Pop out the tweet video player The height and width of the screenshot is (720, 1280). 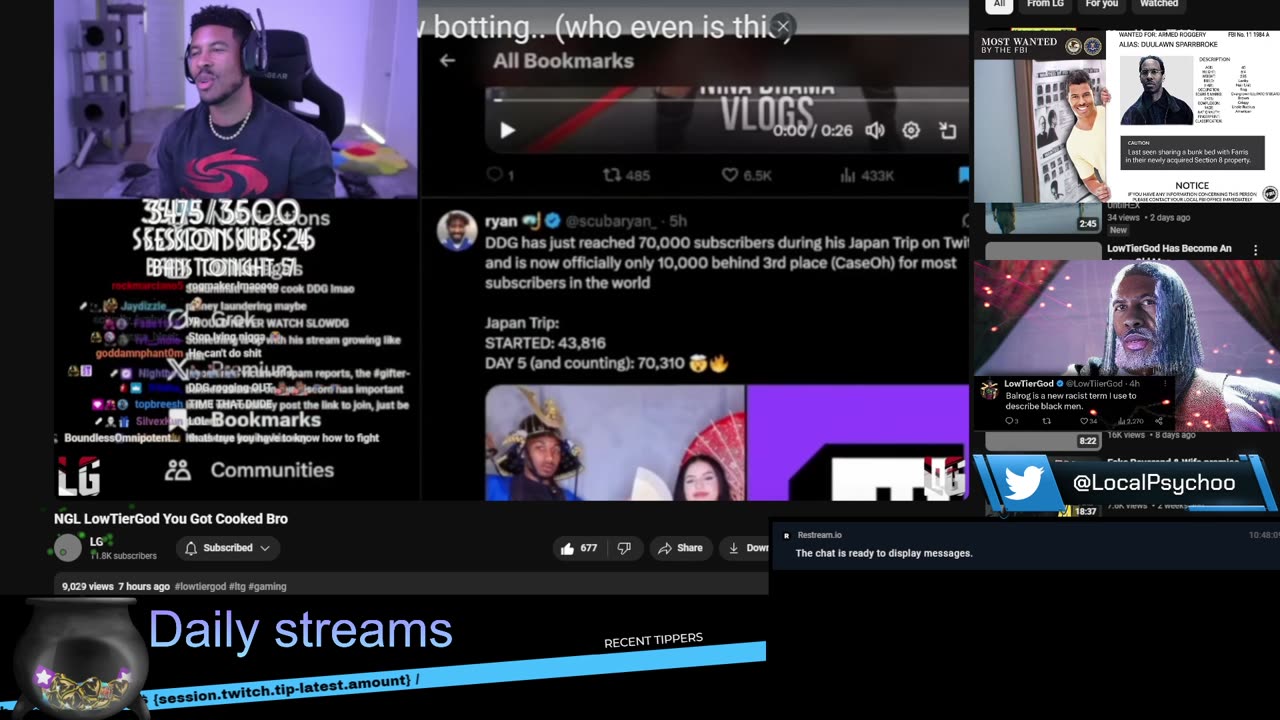947,131
